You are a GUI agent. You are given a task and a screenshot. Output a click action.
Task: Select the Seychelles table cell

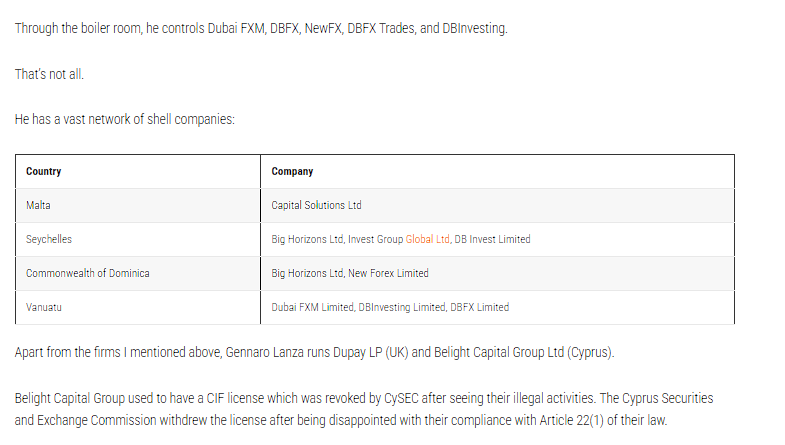138,240
